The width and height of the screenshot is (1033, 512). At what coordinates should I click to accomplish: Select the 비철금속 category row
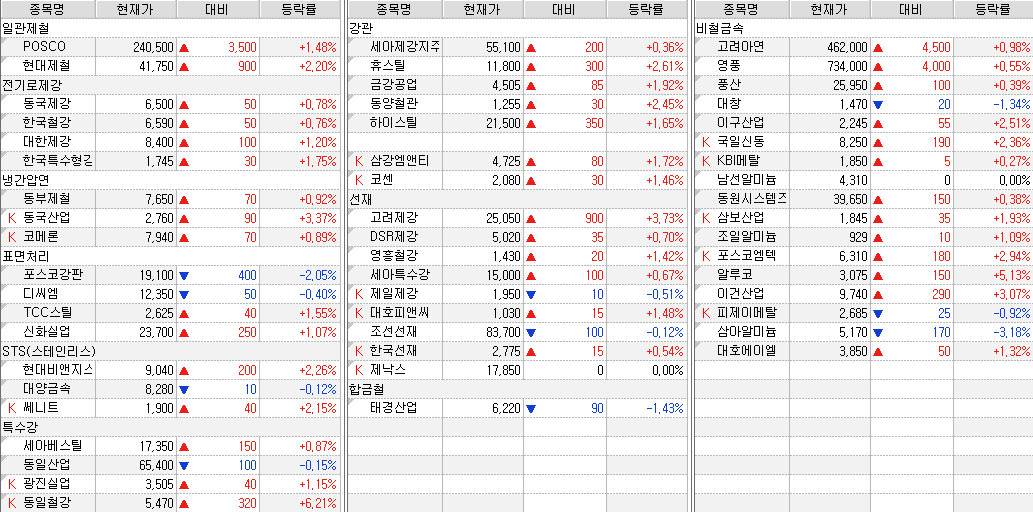[864, 28]
